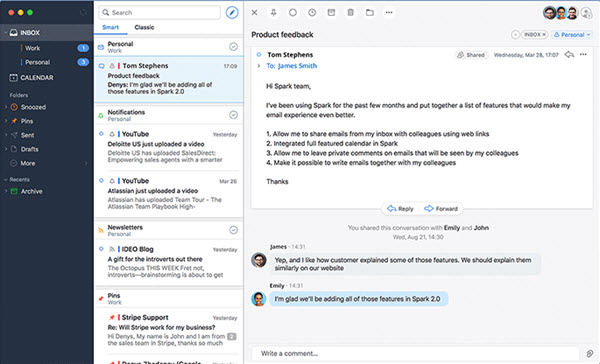This screenshot has width=600, height=364.
Task: Expand the Snoozed folder in the sidebar
Action: [5, 107]
